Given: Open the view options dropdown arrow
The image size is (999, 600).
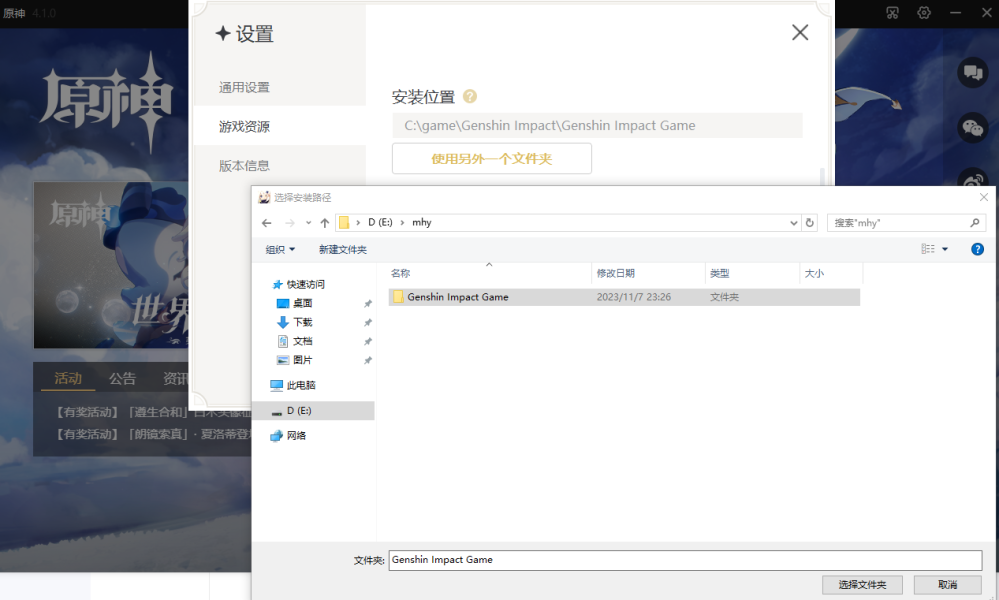Looking at the screenshot, I should click(945, 249).
